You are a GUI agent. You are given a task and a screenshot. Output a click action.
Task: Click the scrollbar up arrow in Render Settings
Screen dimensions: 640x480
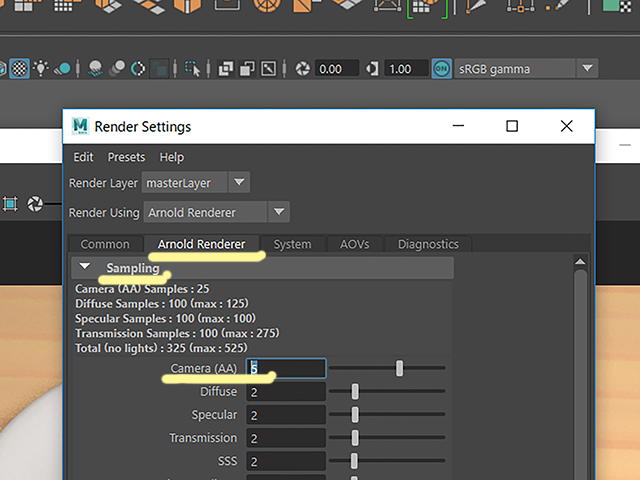click(x=580, y=261)
